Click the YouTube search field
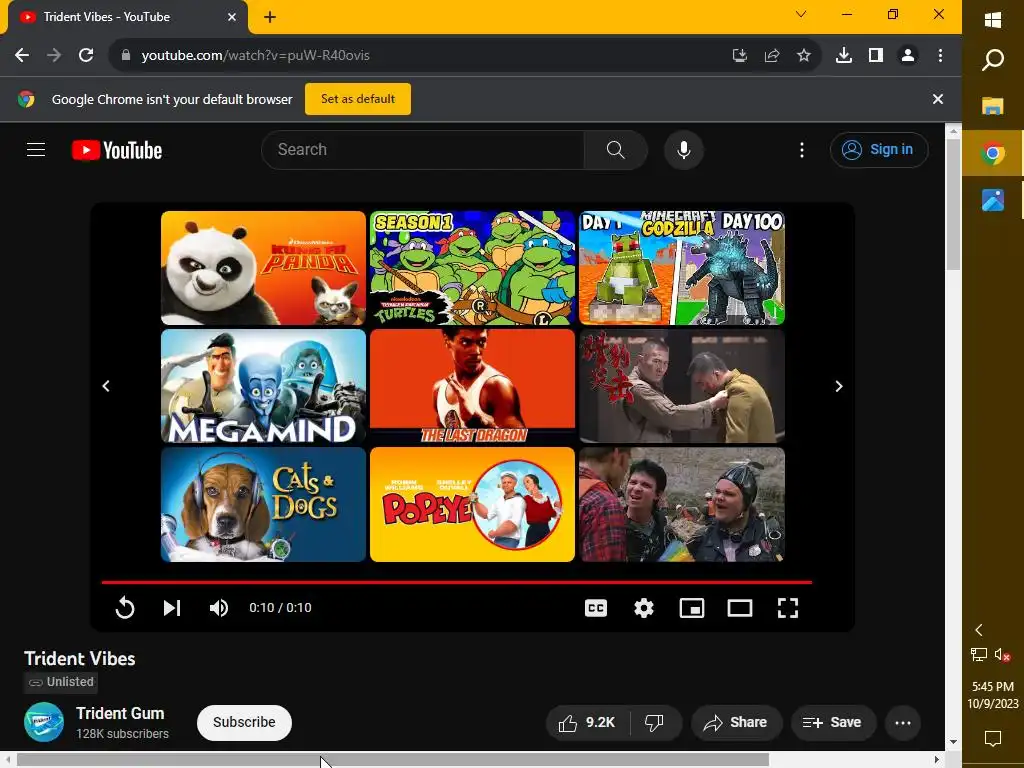This screenshot has width=1024, height=768. [423, 150]
